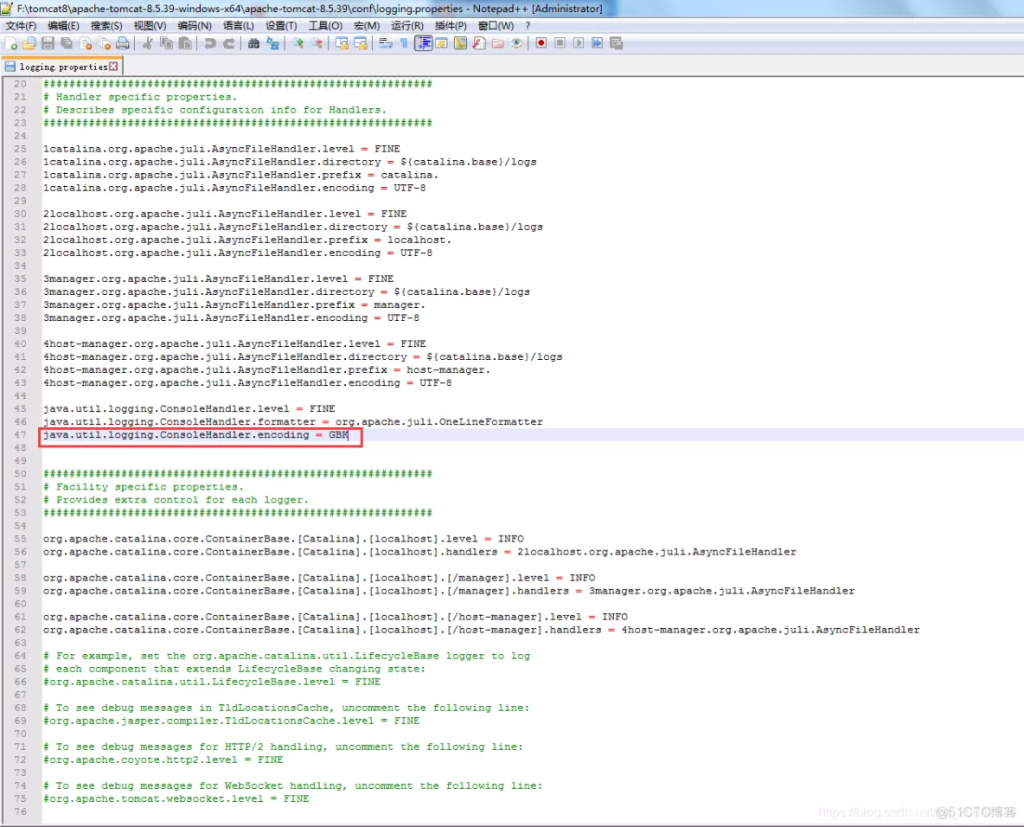Click the Zoom in toolbar icon
This screenshot has height=827, width=1024.
click(297, 43)
